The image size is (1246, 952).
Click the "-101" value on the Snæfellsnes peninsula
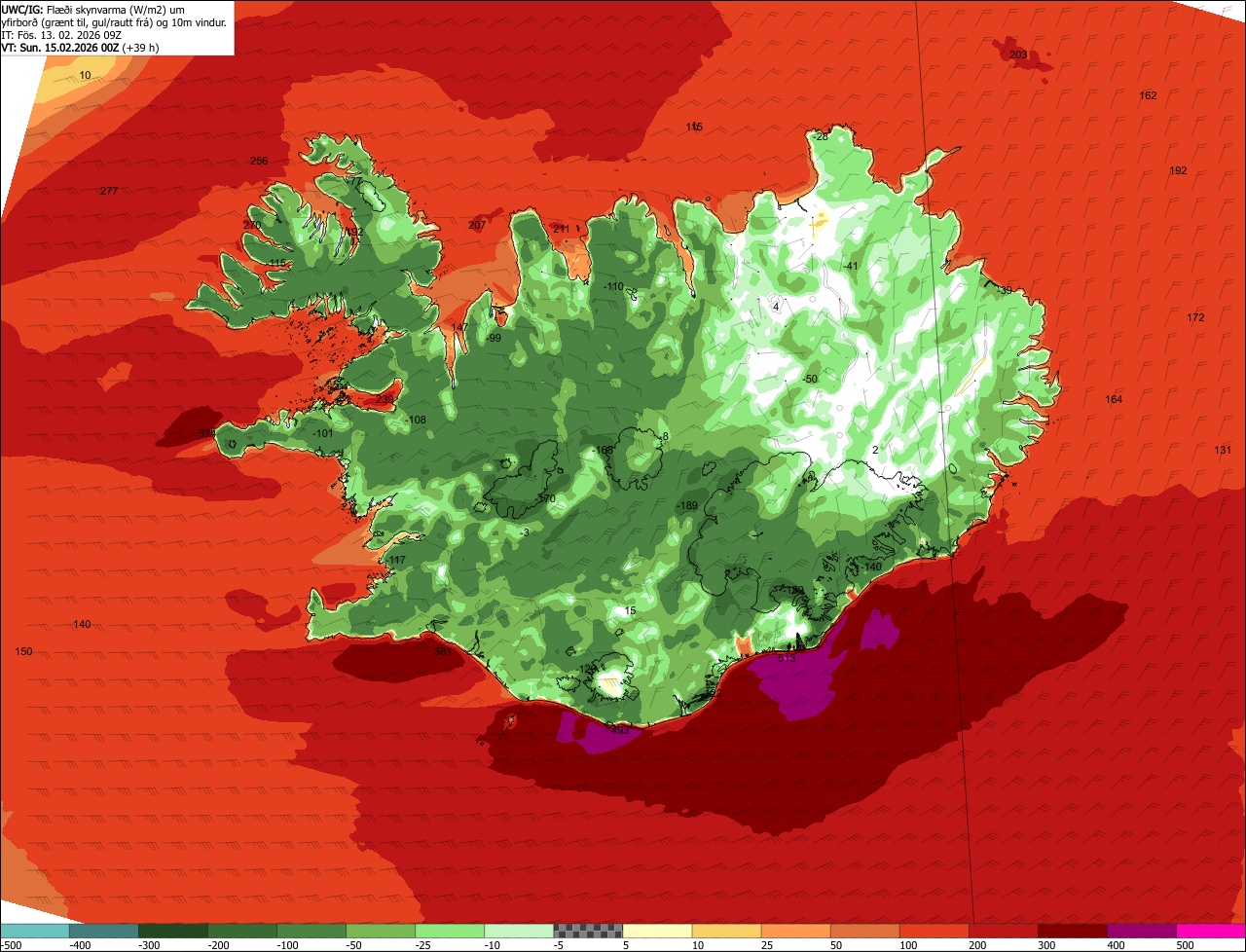coord(323,433)
